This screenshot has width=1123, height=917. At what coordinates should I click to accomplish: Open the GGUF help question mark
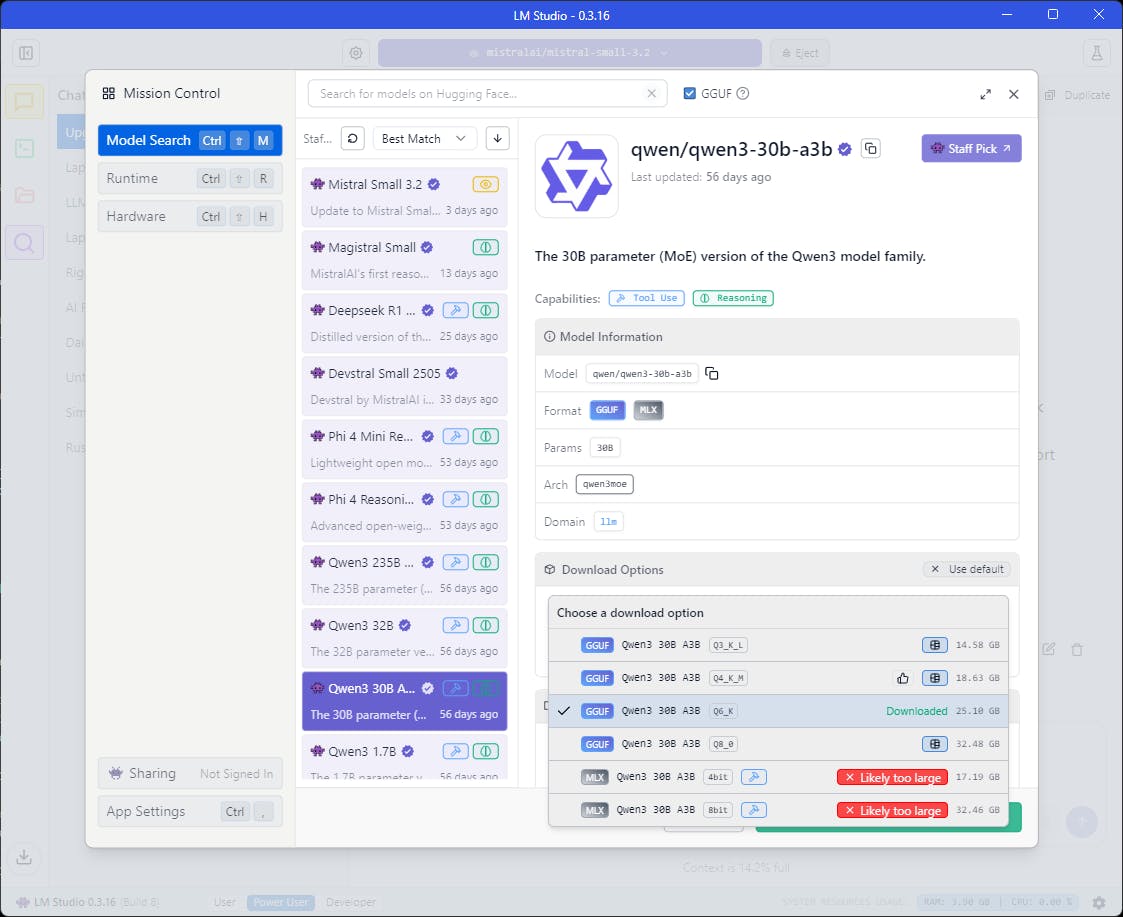point(743,93)
